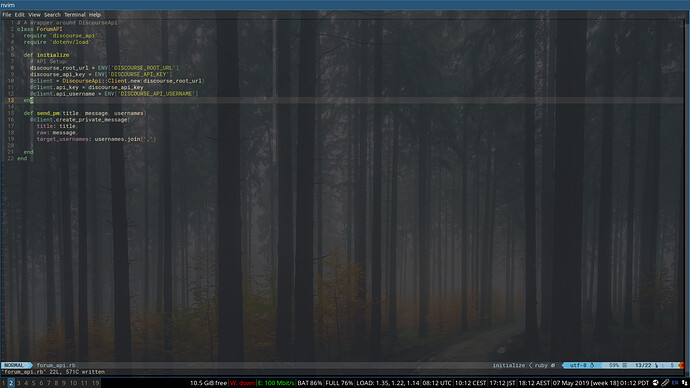
Task: Switch to workspace 11
Action: tap(84, 383)
